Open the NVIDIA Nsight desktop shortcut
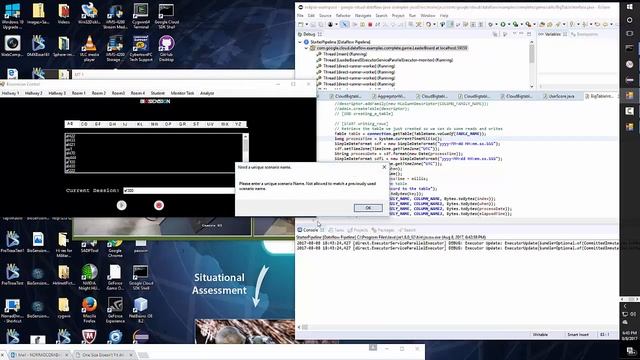This screenshot has height=360, width=640. pyautogui.click(x=89, y=276)
